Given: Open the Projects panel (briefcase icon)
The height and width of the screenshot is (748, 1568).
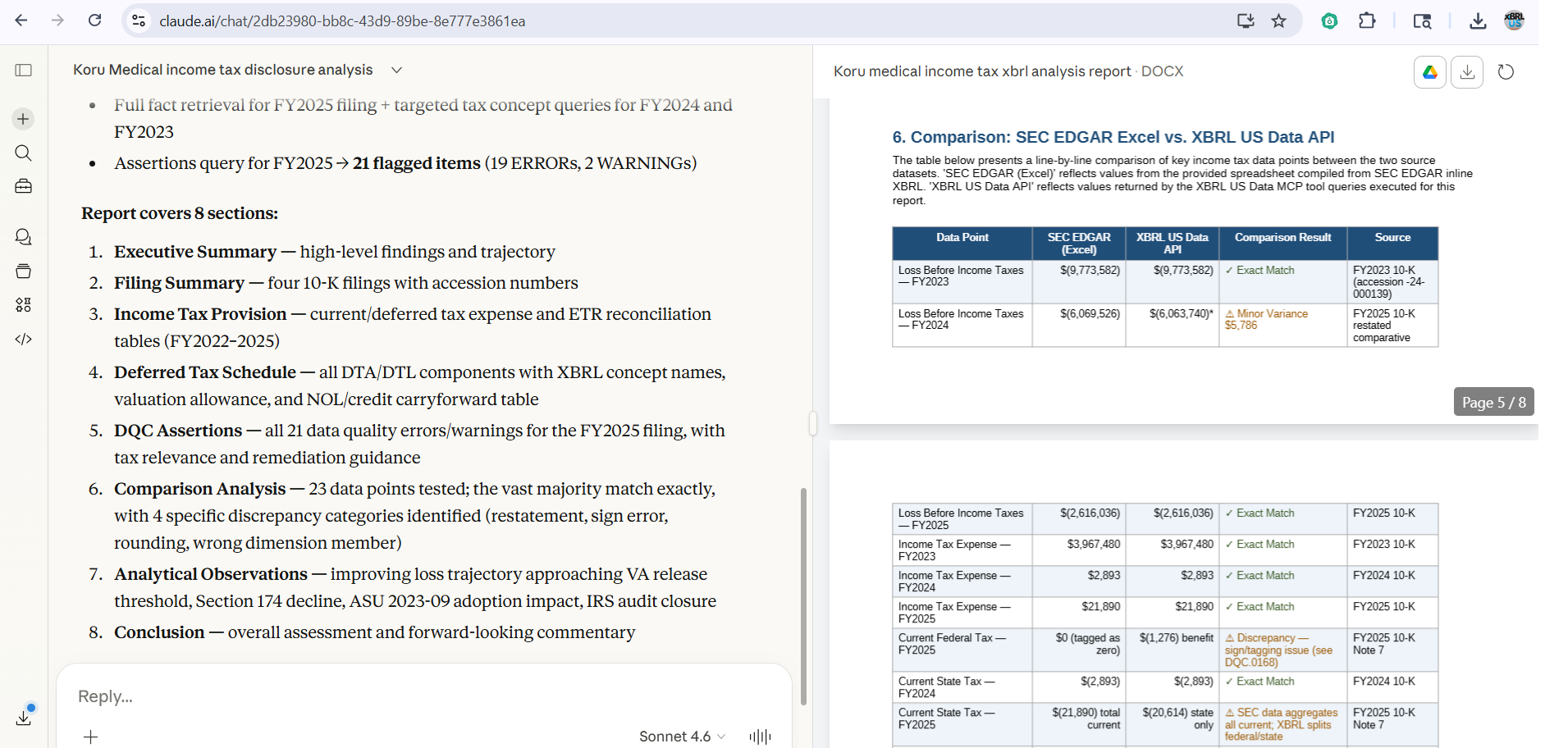Looking at the screenshot, I should pos(23,186).
